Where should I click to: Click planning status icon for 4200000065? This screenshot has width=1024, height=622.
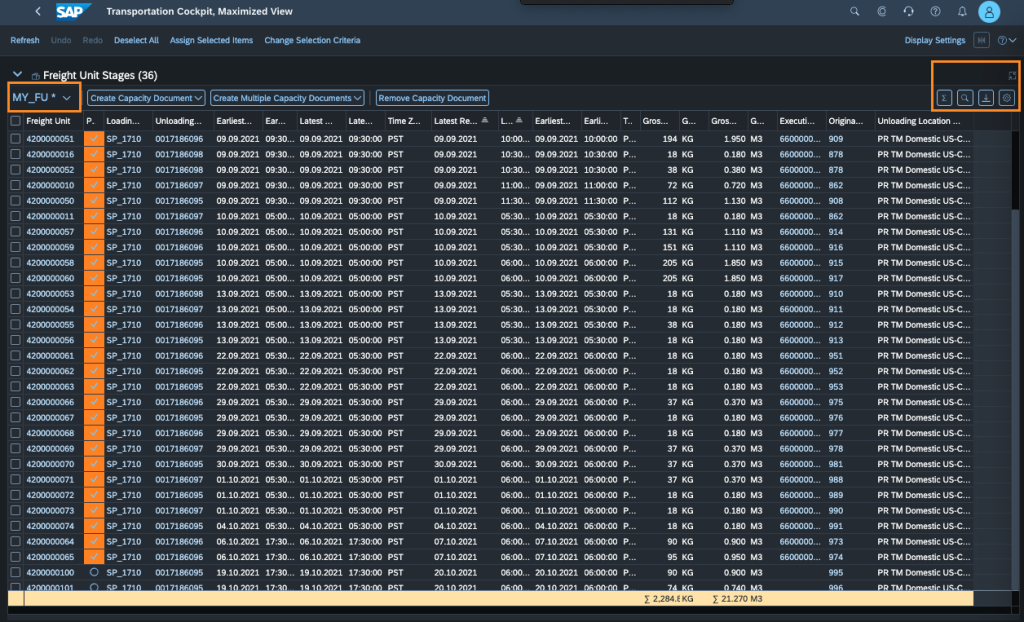coord(94,557)
